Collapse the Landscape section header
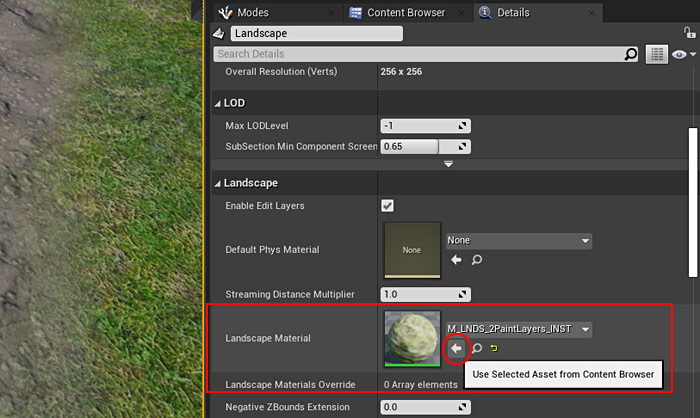700x418 pixels. tap(217, 184)
